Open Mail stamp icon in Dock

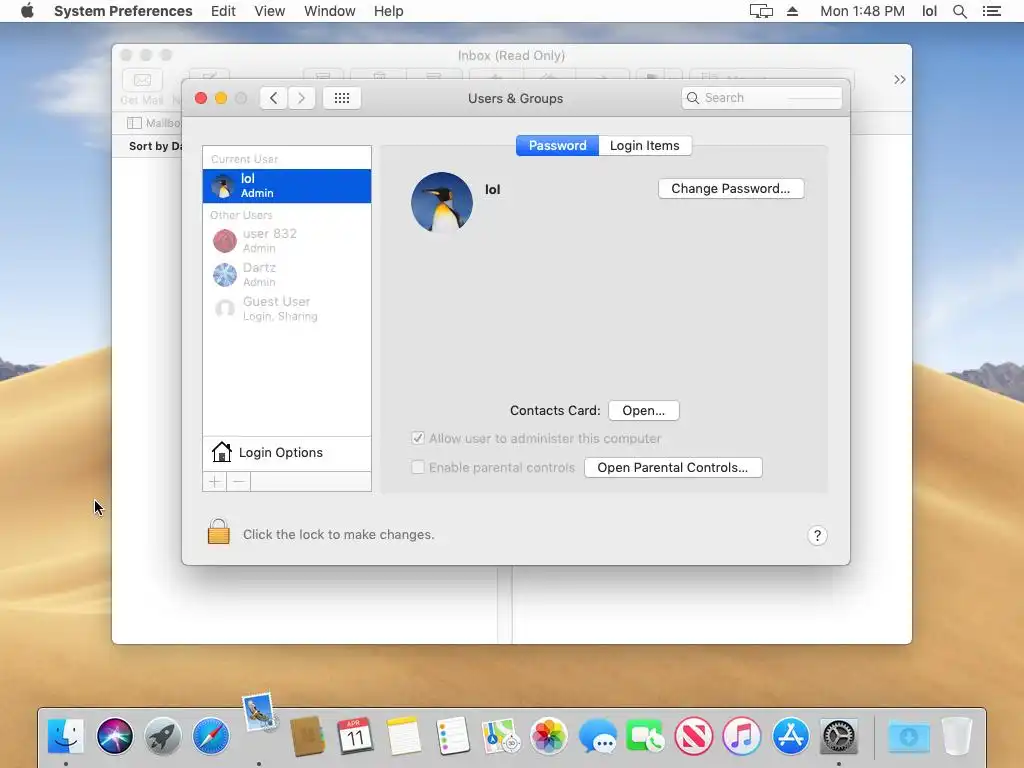[259, 712]
